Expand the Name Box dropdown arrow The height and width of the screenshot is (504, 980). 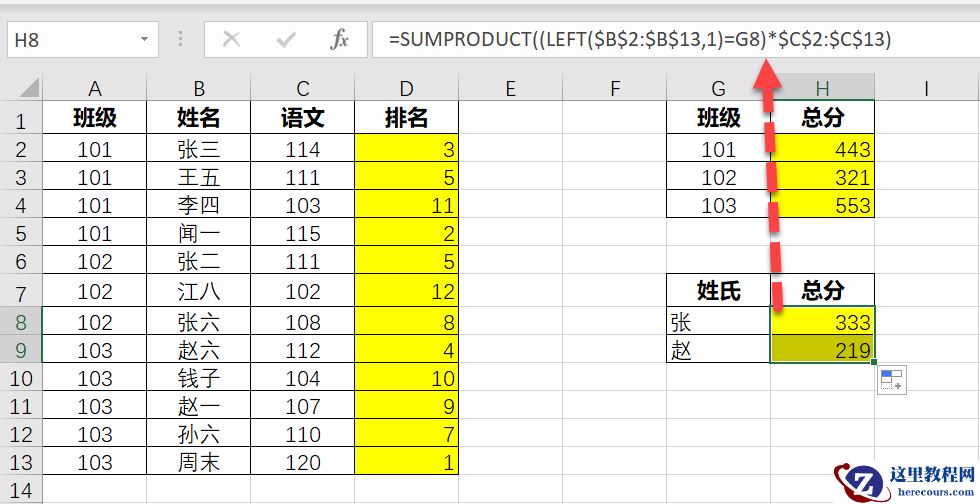pos(145,40)
